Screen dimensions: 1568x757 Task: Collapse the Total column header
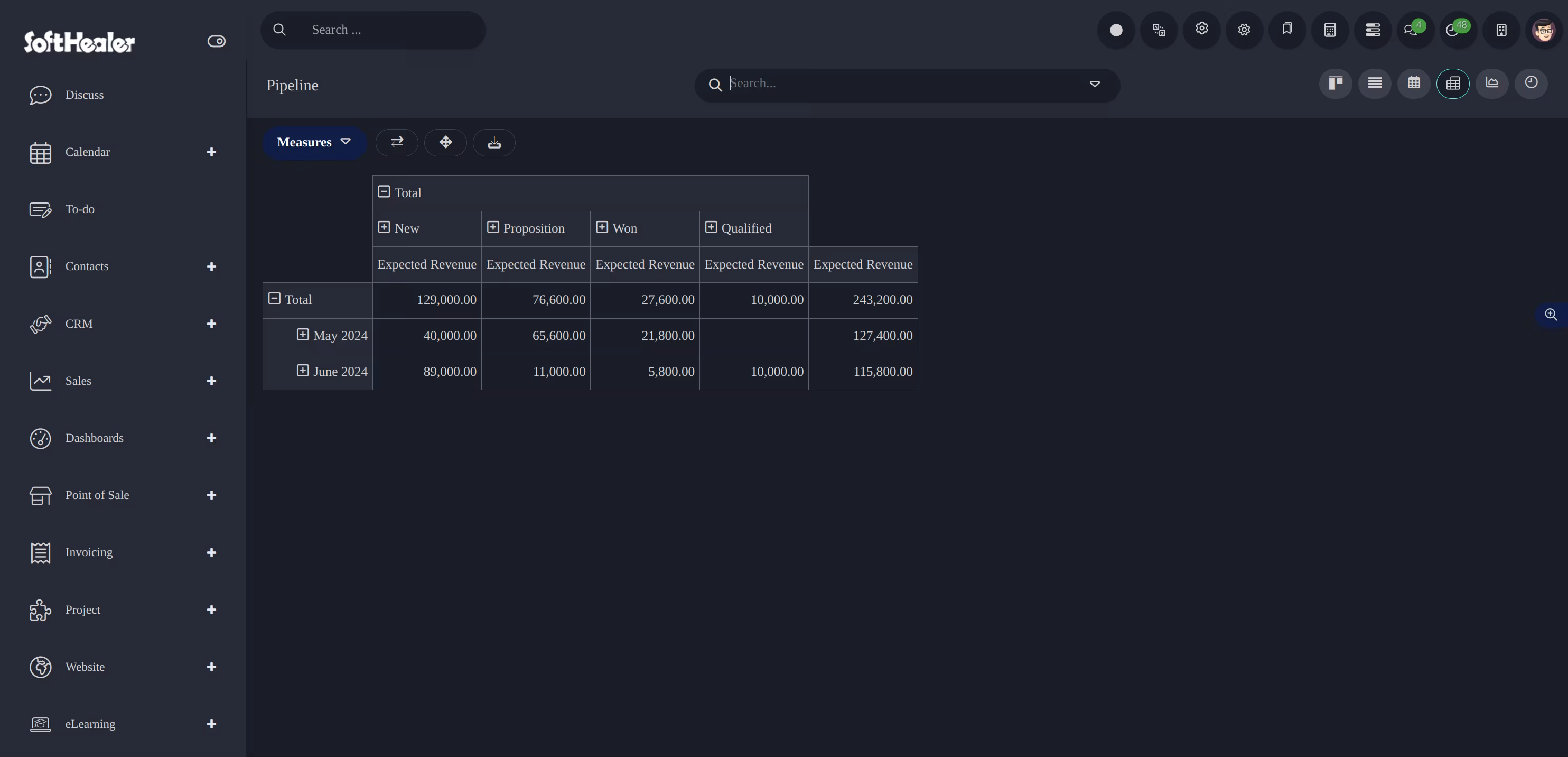click(x=384, y=192)
